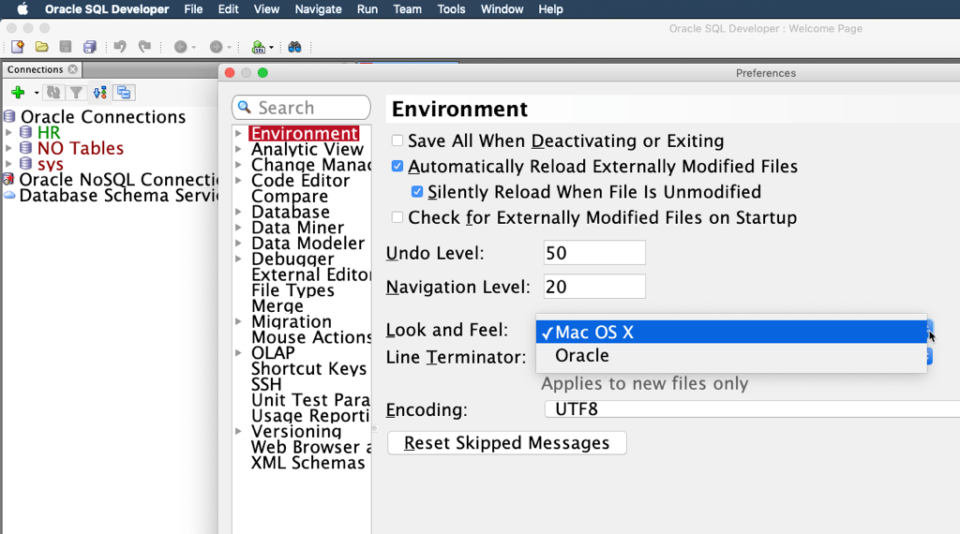Expand the Database preferences category
The width and height of the screenshot is (960, 534).
pyautogui.click(x=239, y=212)
